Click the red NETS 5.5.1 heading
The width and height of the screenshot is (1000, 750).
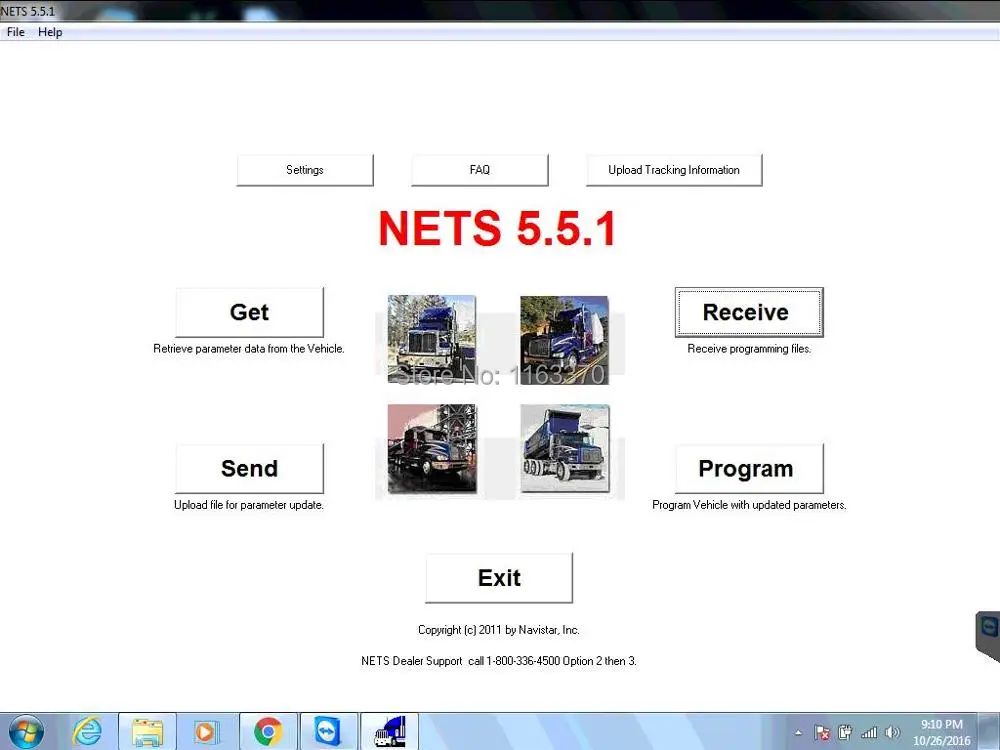(497, 228)
